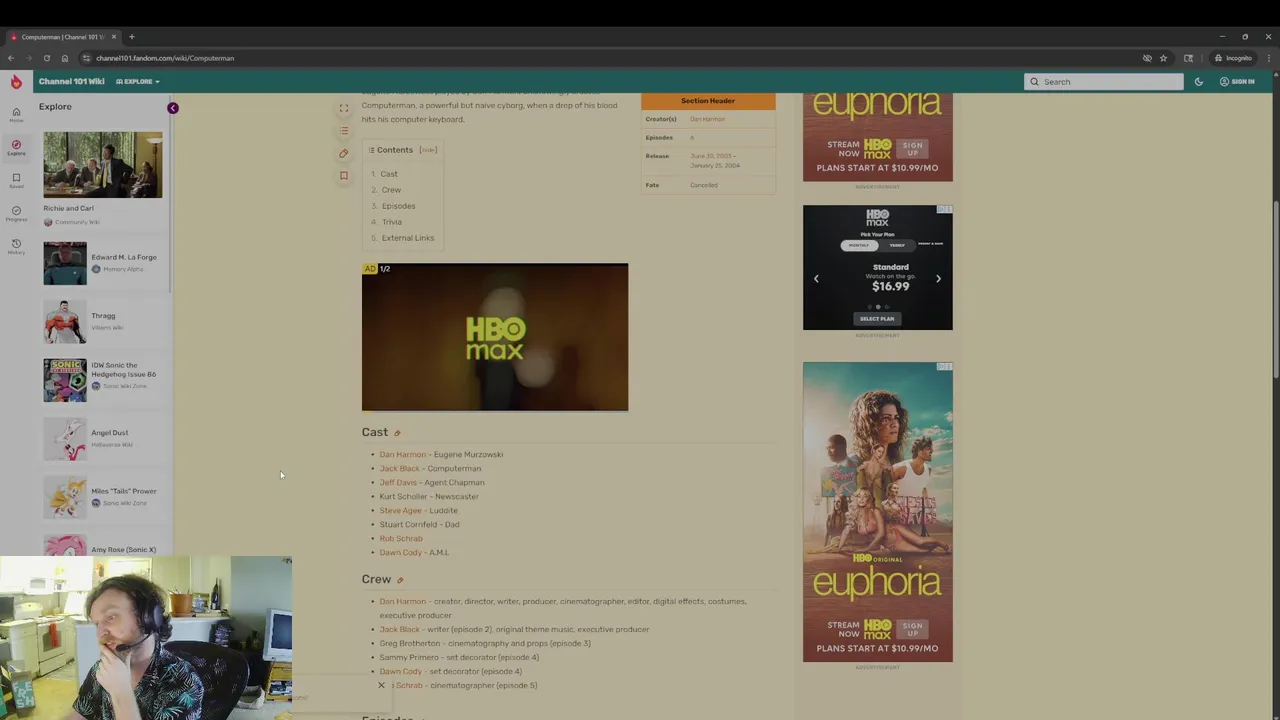
Task: Jump to Crew in Contents
Action: [x=391, y=190]
